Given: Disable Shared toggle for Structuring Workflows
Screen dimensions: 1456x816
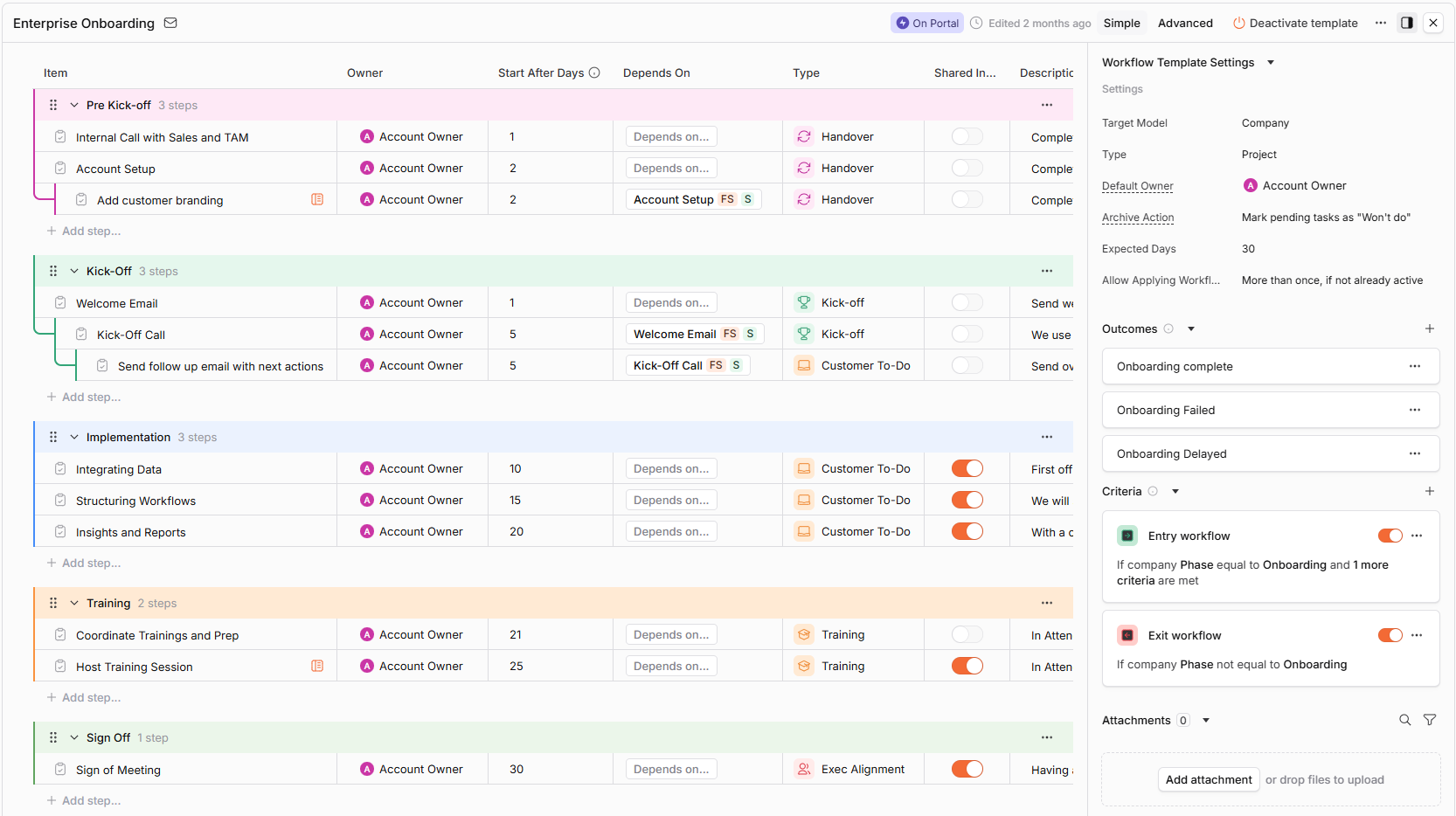Looking at the screenshot, I should 967,500.
